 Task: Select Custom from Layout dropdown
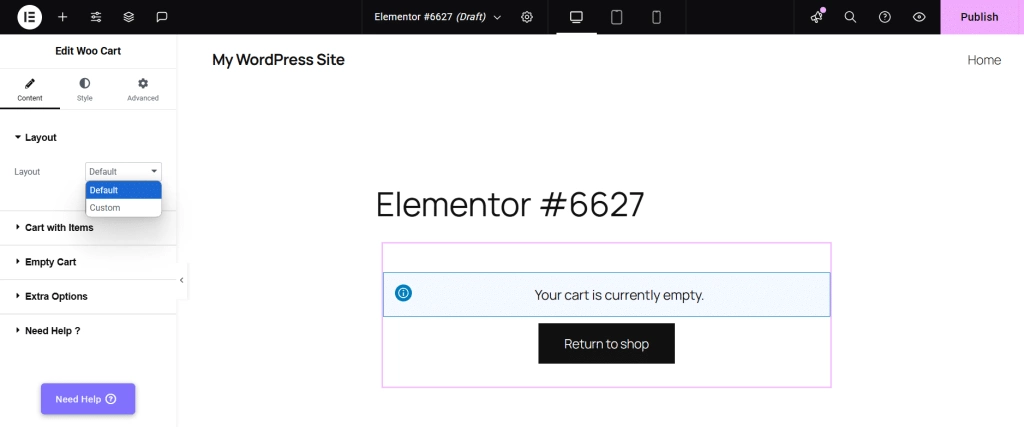click(105, 208)
